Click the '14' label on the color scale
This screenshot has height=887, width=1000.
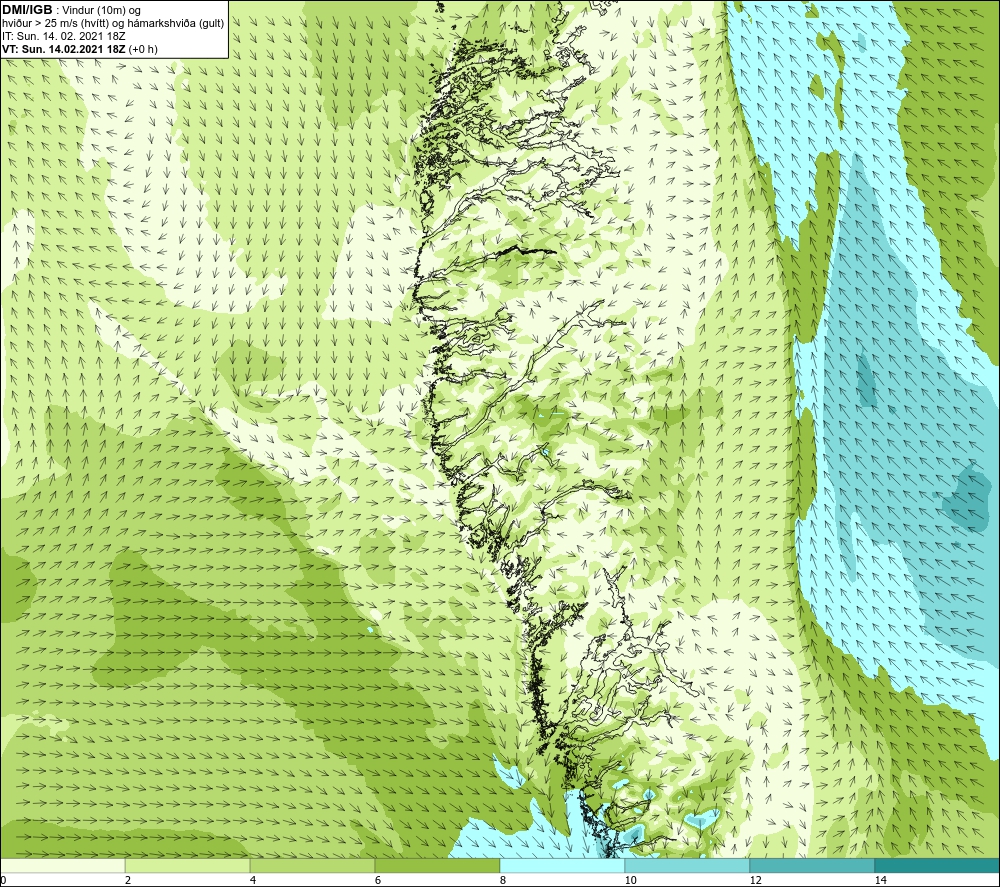(x=880, y=881)
